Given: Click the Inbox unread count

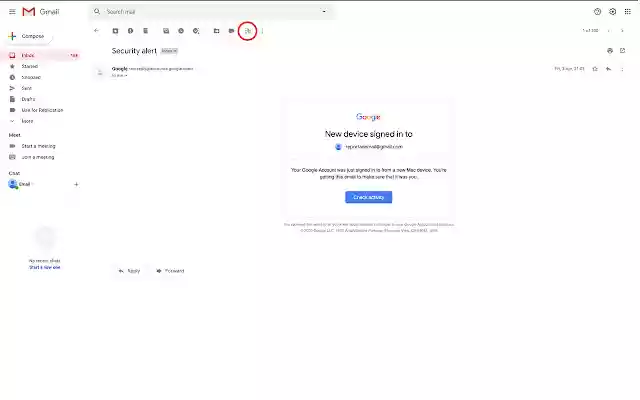Looking at the screenshot, I should [74, 56].
